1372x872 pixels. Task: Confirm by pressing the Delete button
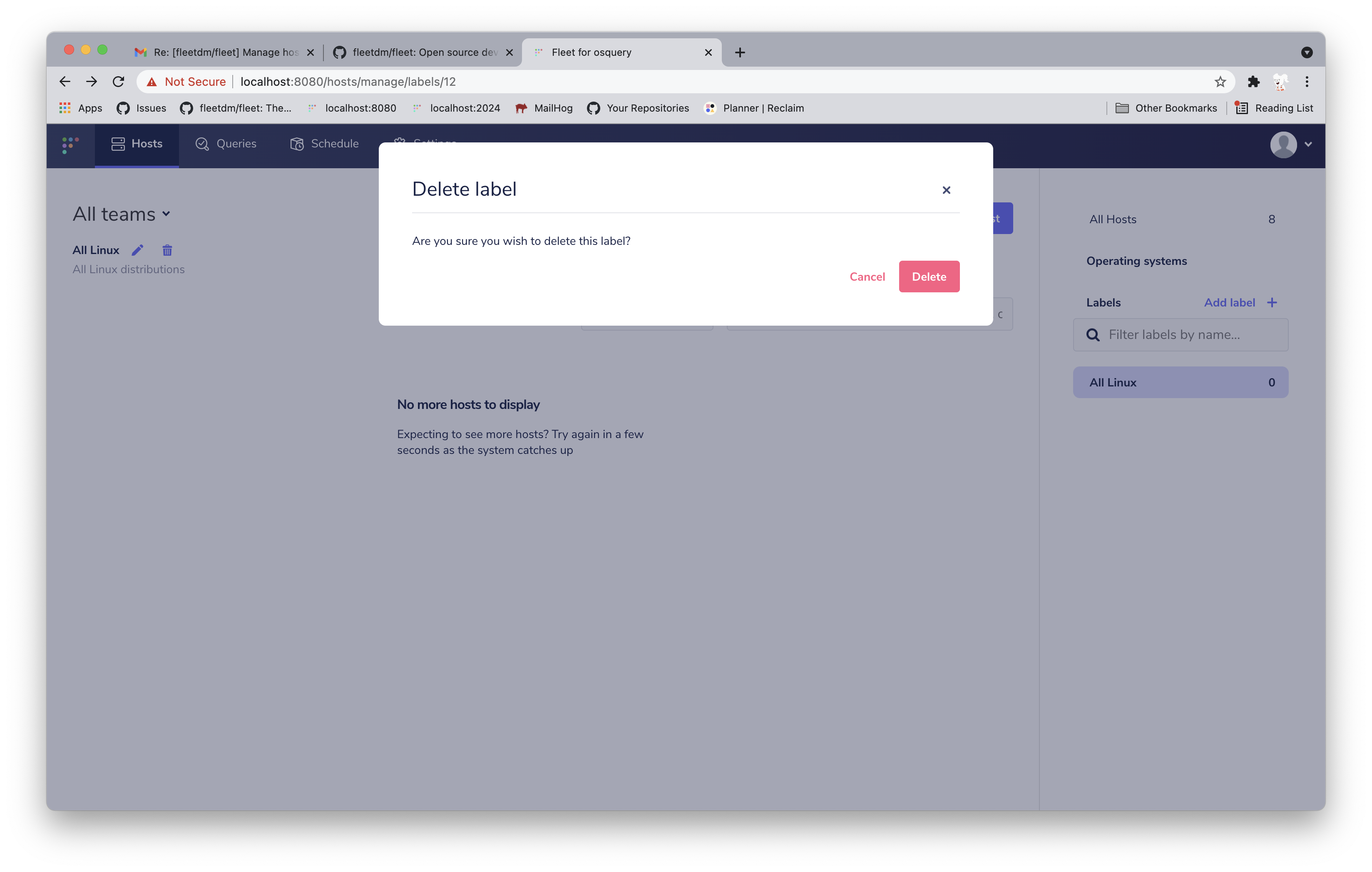pos(929,277)
